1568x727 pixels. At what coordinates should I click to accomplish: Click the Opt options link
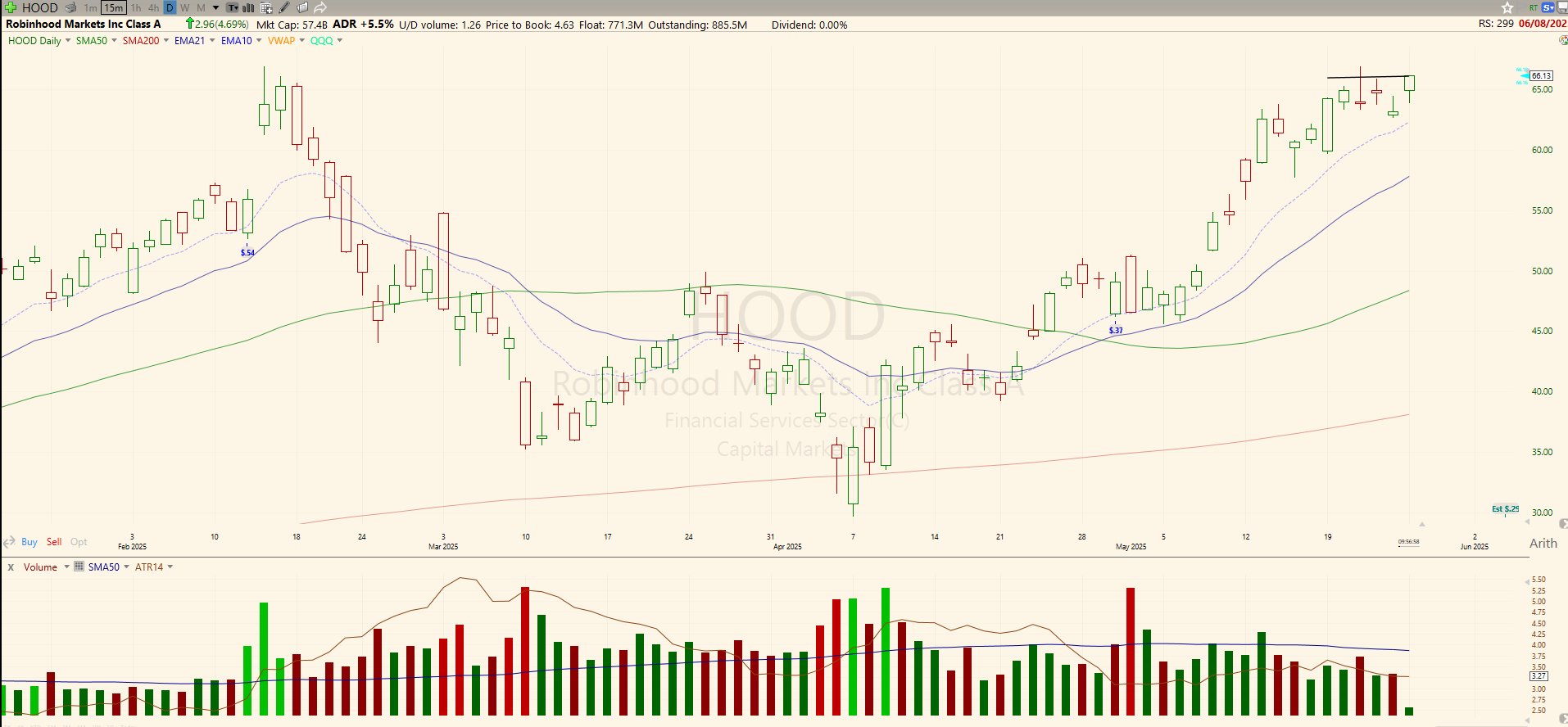(x=79, y=542)
